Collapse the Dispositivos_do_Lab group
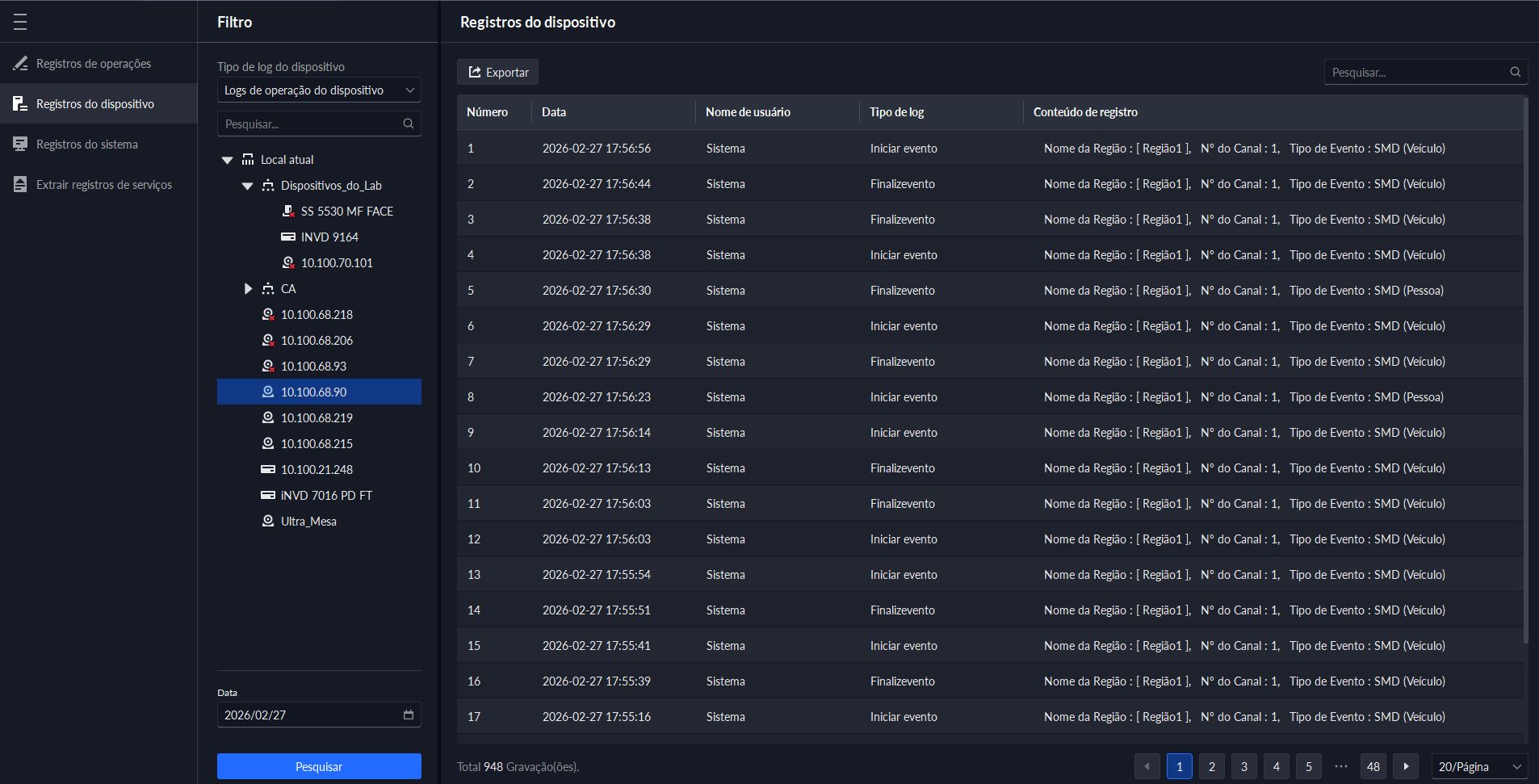 pos(248,186)
